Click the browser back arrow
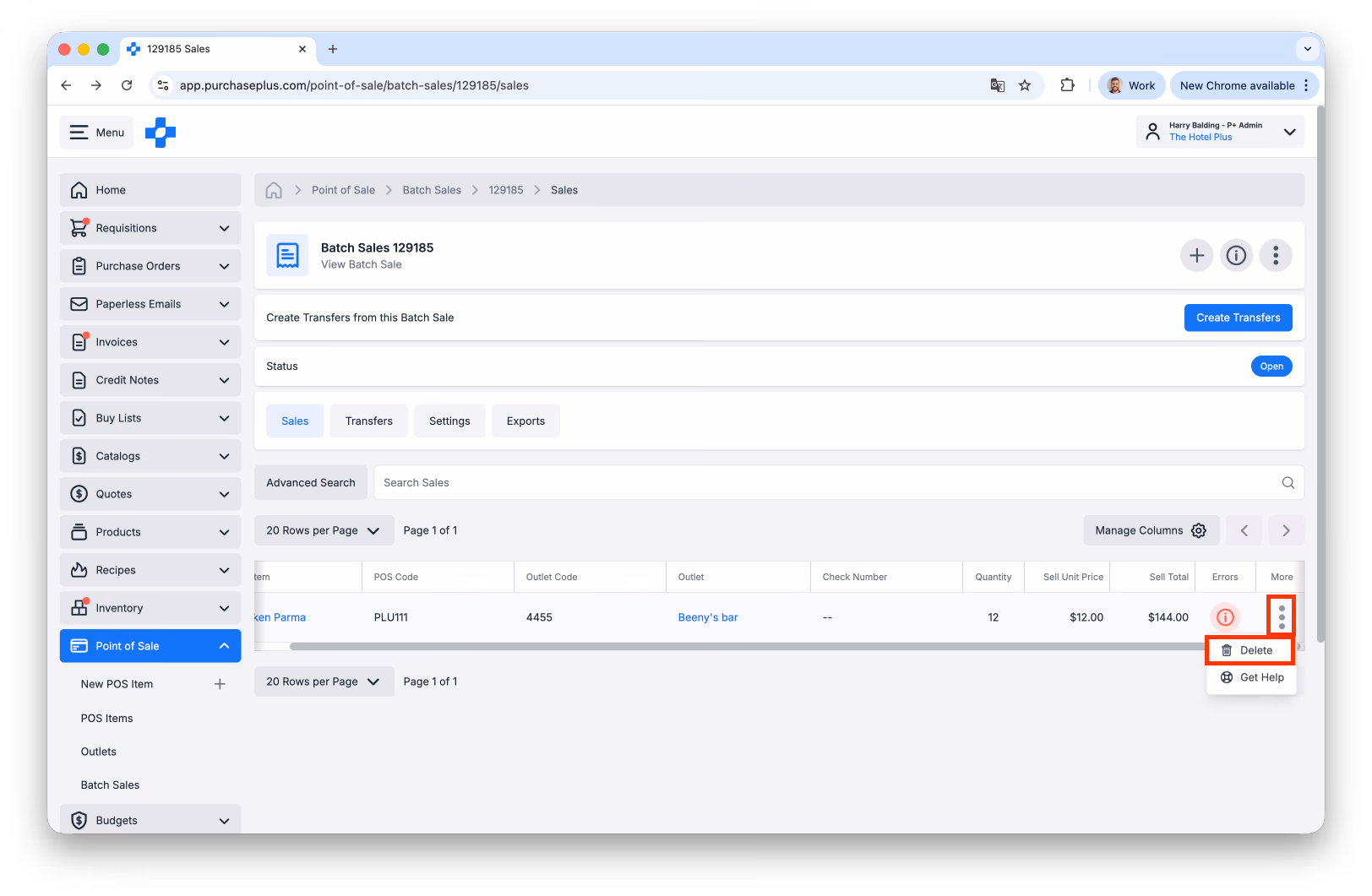 66,85
